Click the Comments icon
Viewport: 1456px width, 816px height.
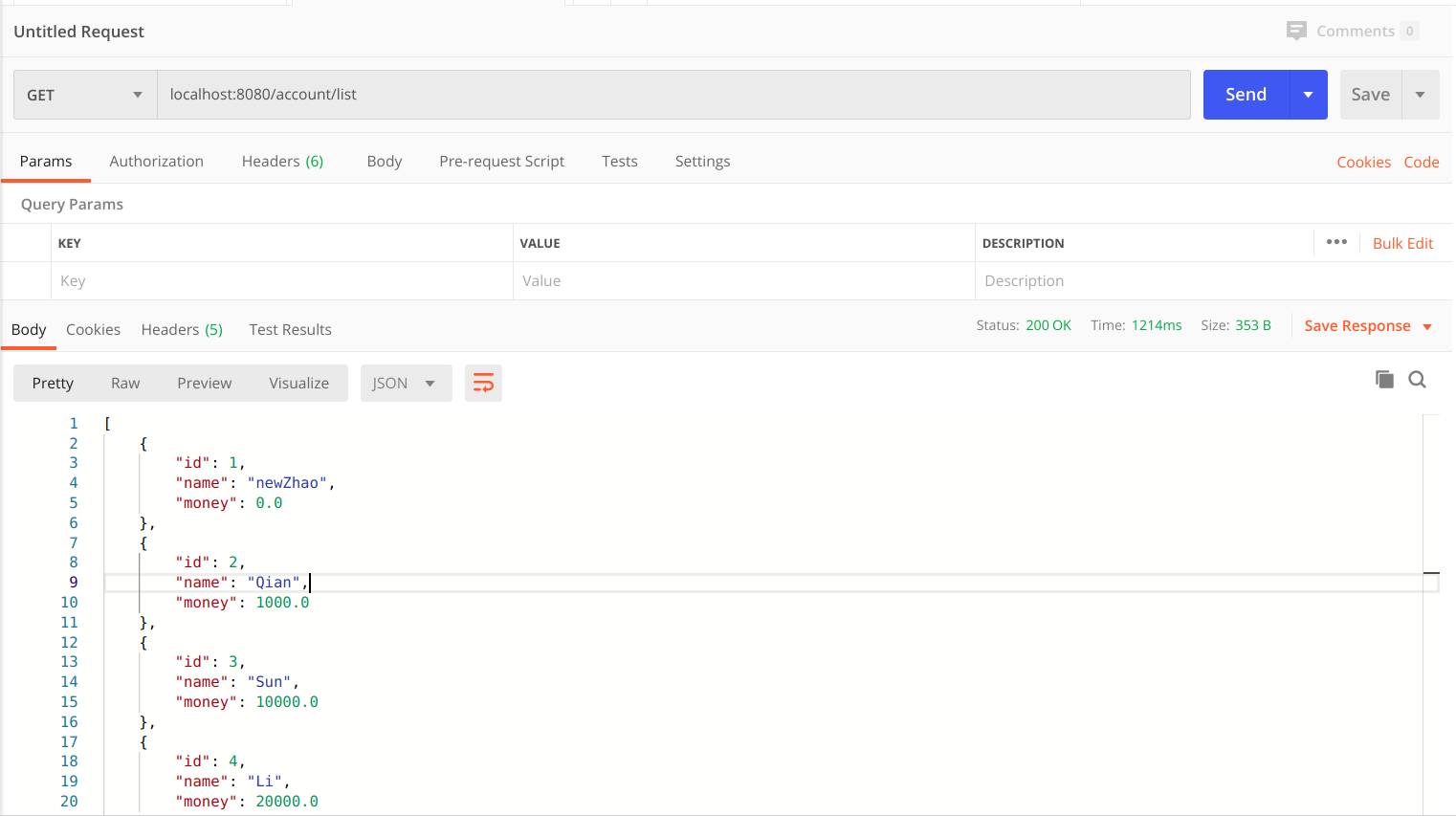click(x=1296, y=31)
